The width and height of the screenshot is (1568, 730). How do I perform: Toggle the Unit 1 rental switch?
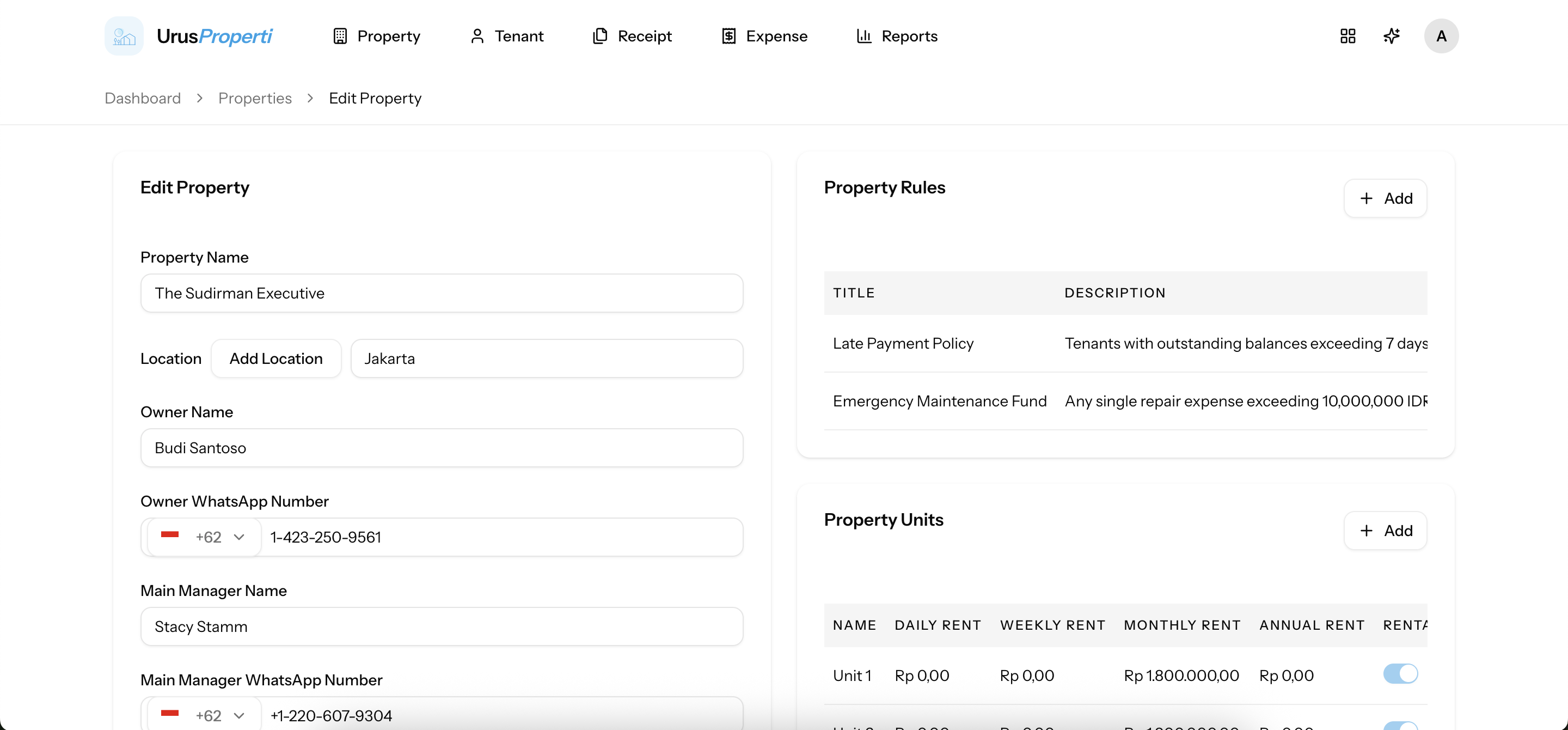pyautogui.click(x=1401, y=673)
